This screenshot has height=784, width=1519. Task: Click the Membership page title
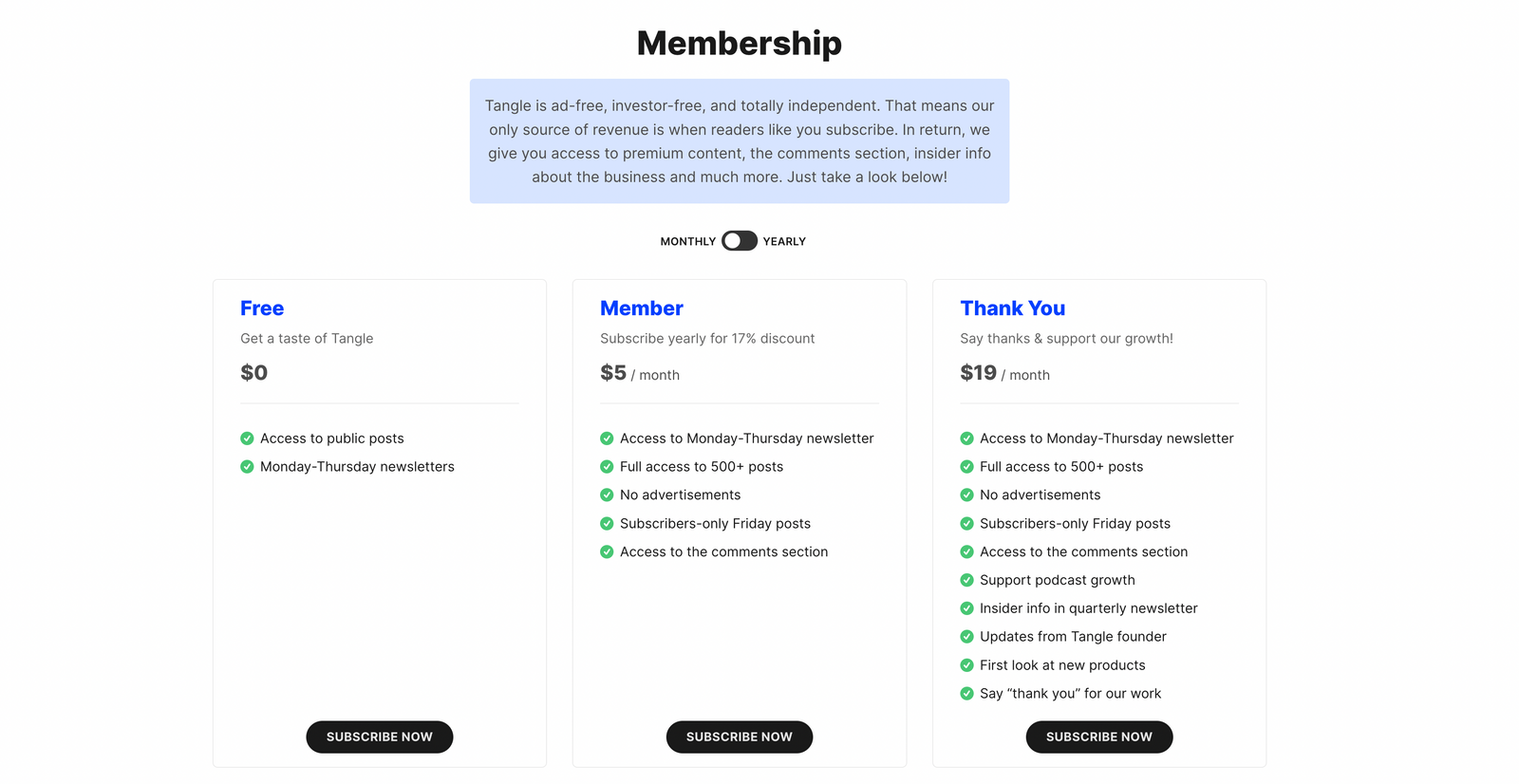(739, 43)
